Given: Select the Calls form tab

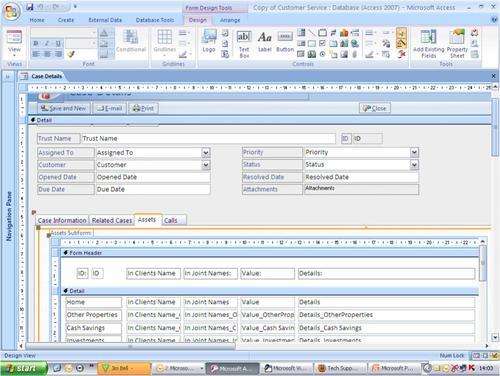Looking at the screenshot, I should pos(174,220).
